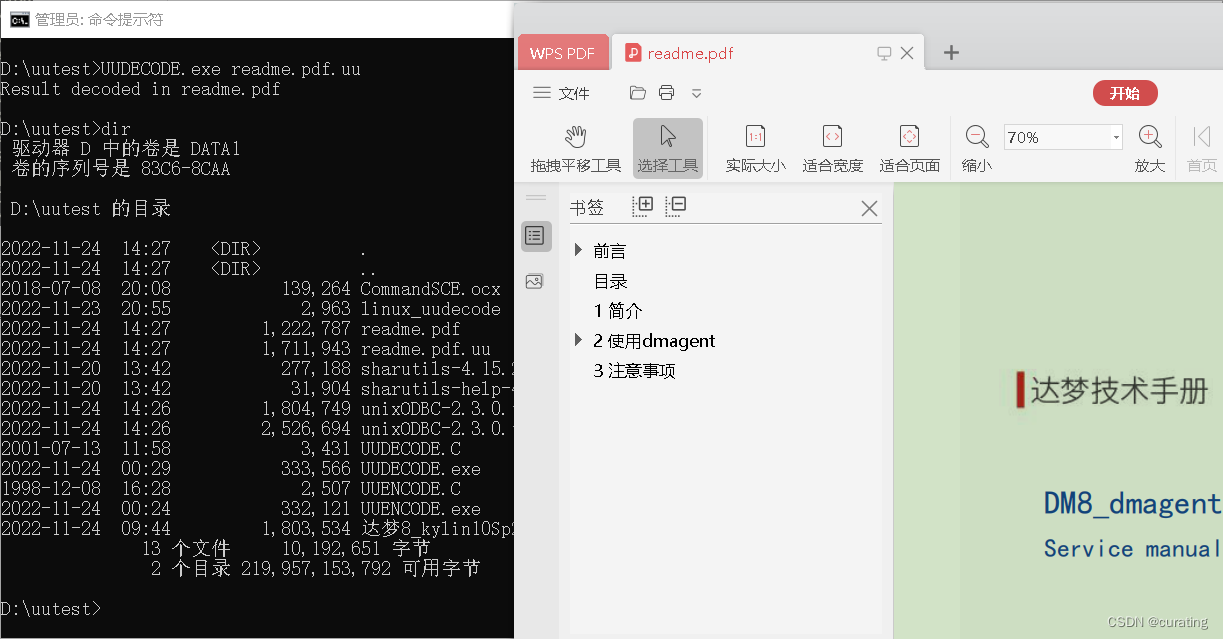Toggle the bookmark list panel sidebar icon
The height and width of the screenshot is (639, 1223).
pyautogui.click(x=535, y=236)
